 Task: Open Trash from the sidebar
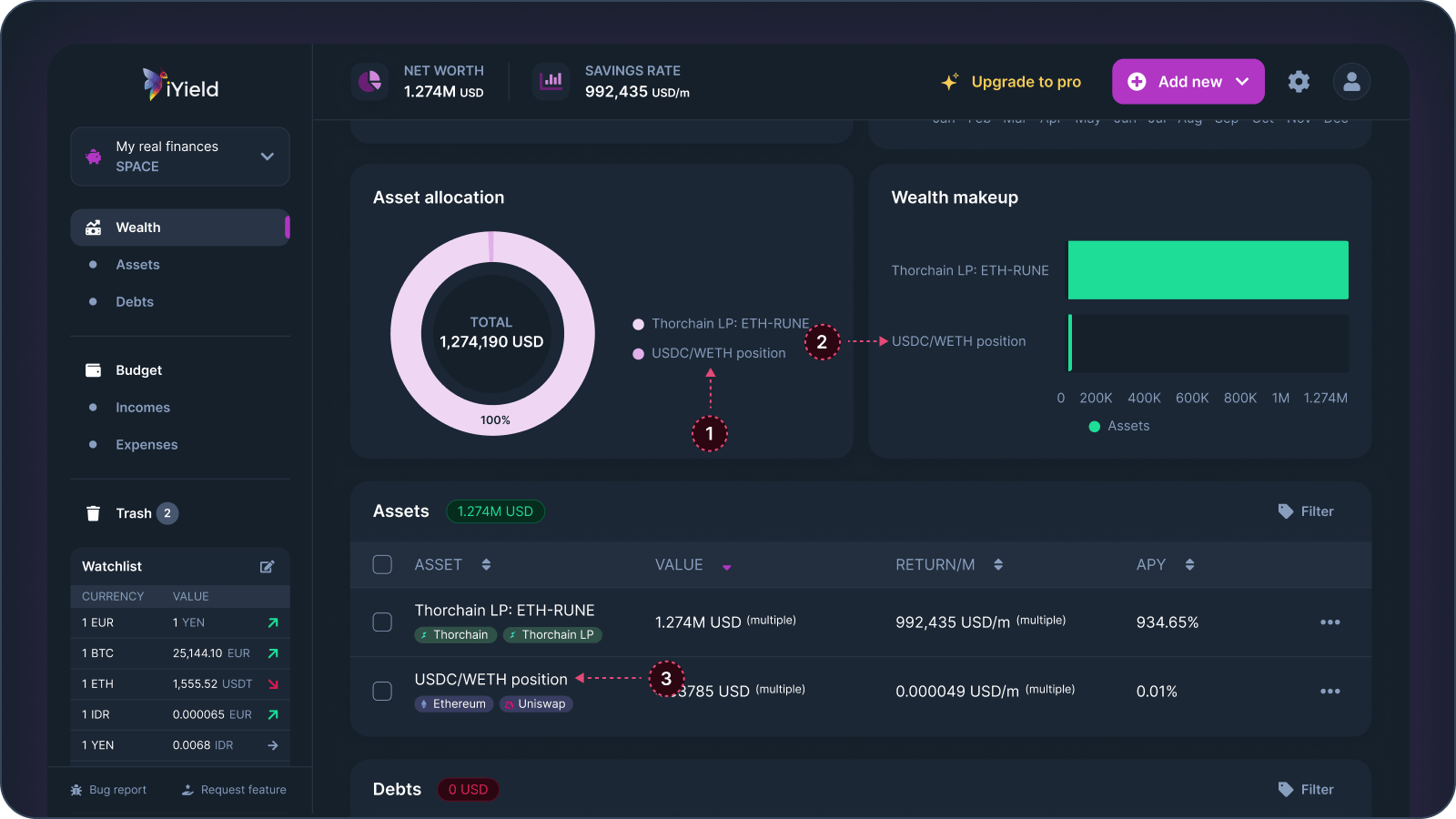(133, 513)
